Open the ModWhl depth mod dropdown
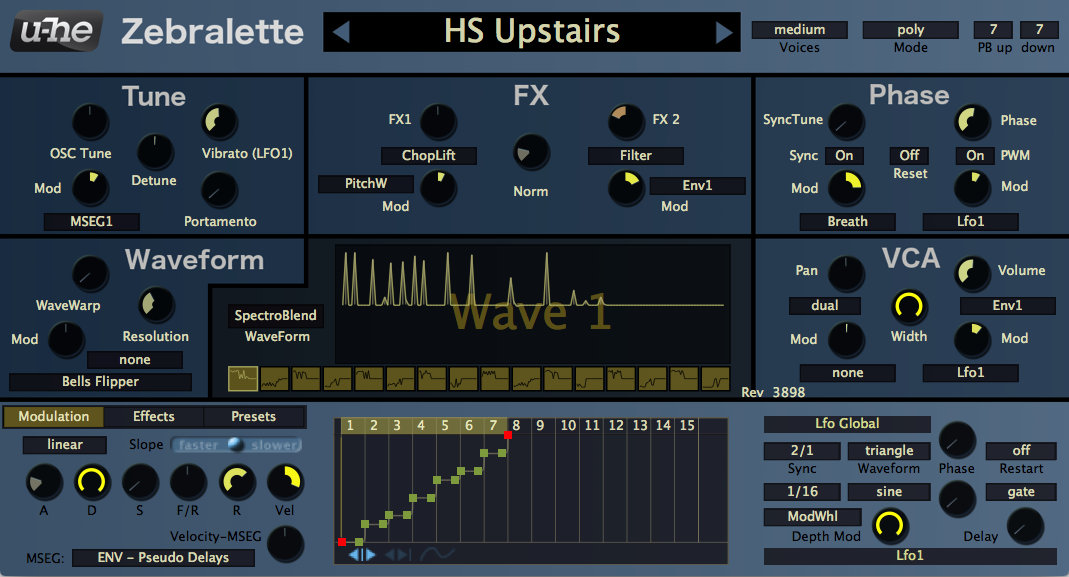The height and width of the screenshot is (577, 1069). pyautogui.click(x=813, y=517)
